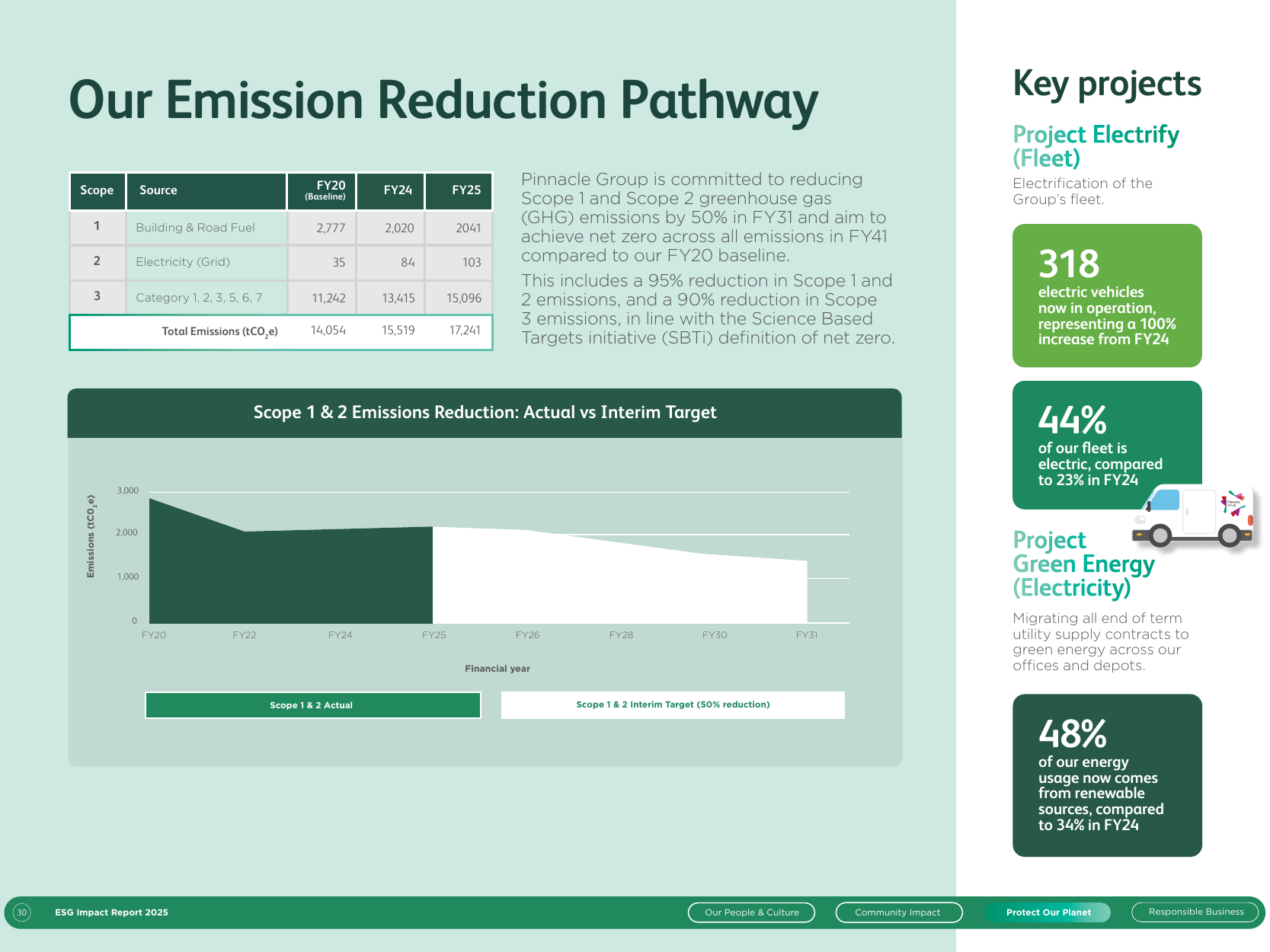Click the 95% reduction paragraph
Image resolution: width=1270 pixels, height=952 pixels.
point(708,309)
